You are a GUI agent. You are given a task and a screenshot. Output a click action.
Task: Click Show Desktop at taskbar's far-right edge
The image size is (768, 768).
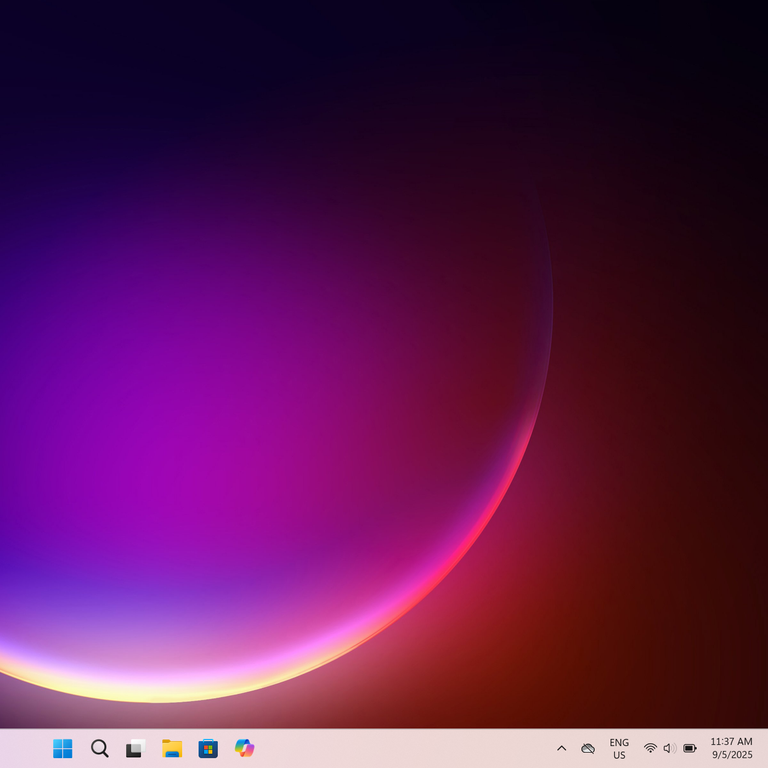click(x=765, y=748)
